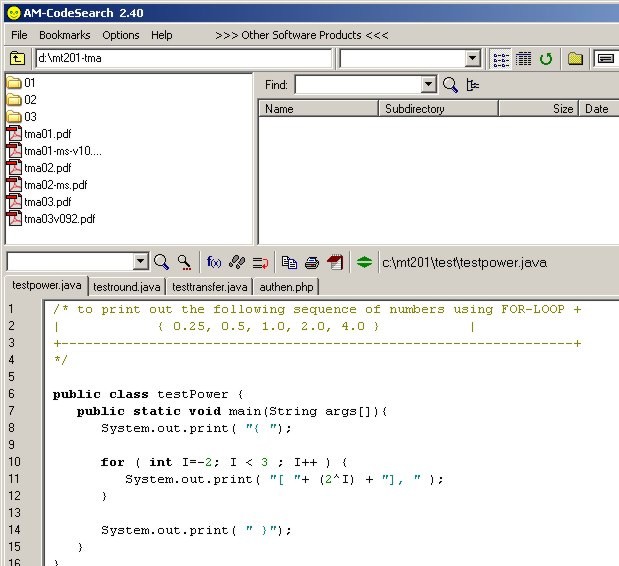The image size is (619, 566).
Task: Expand the code search dropdown arrow
Action: (x=140, y=262)
